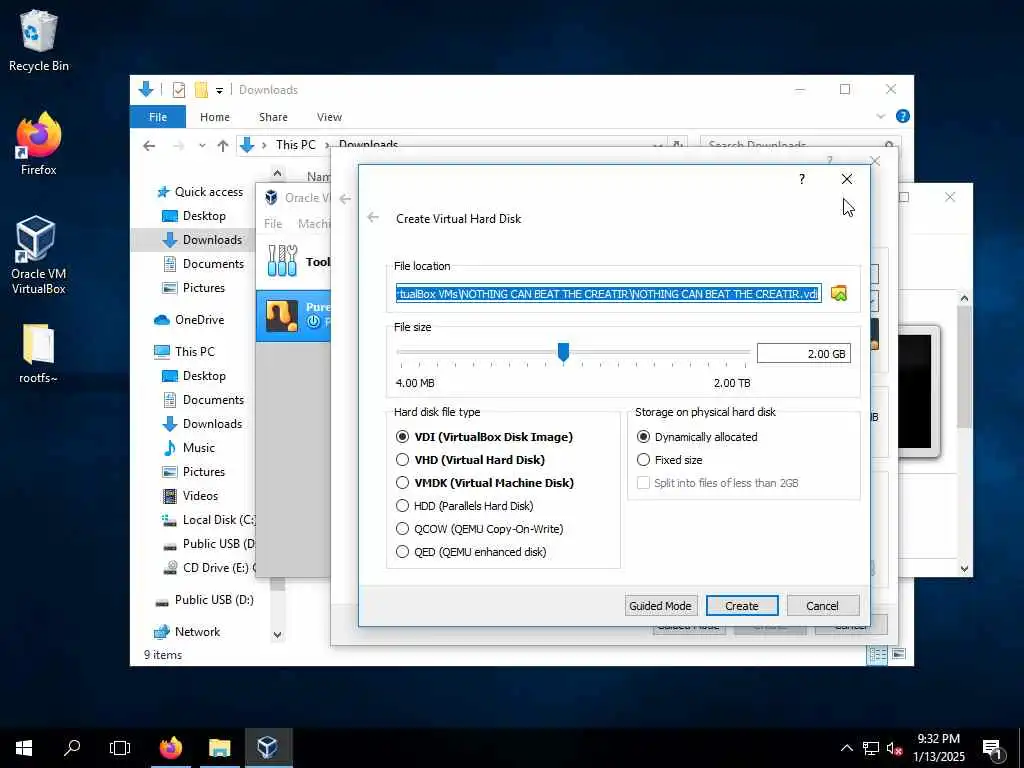Open the View ribbon tab
Image resolution: width=1024 pixels, height=768 pixels.
click(x=329, y=117)
